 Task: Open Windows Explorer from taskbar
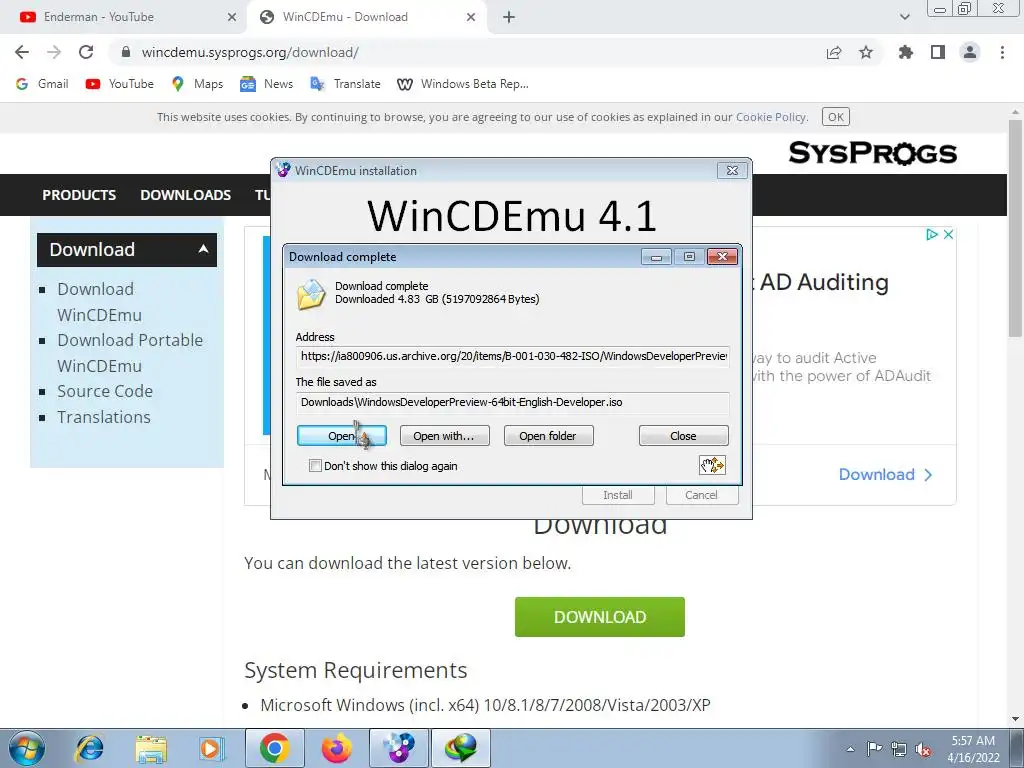(x=151, y=748)
